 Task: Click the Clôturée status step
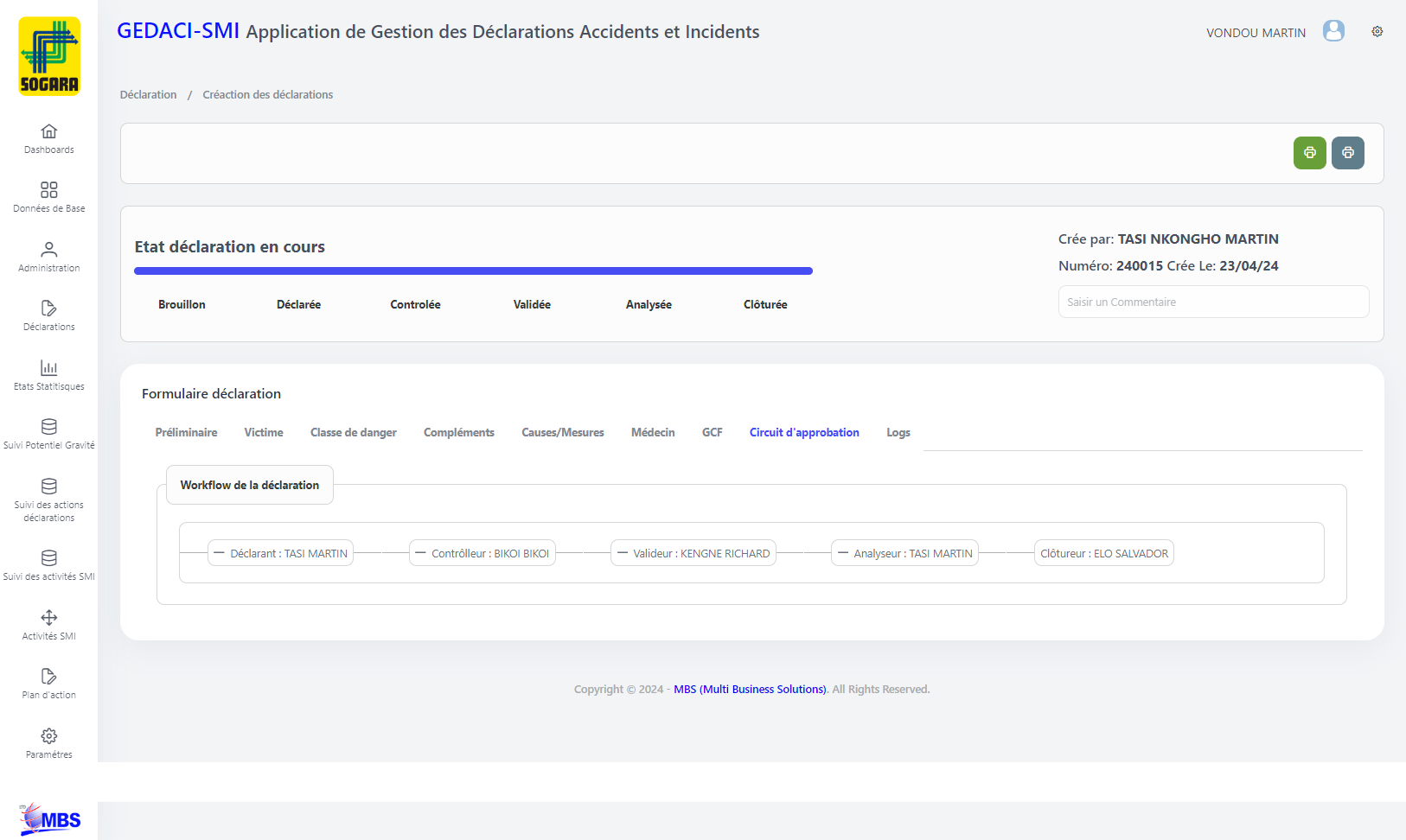(x=765, y=304)
